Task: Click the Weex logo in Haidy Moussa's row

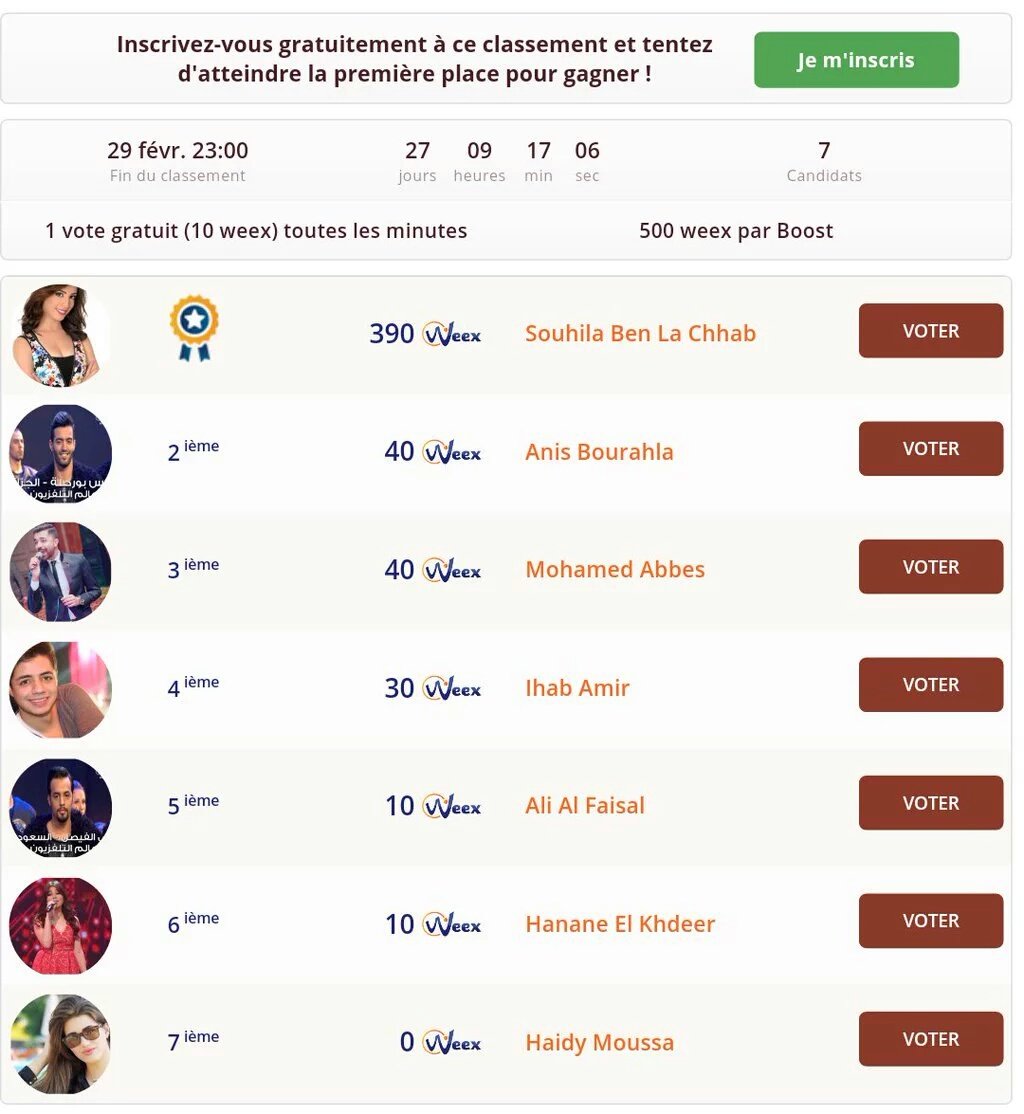Action: point(452,1042)
